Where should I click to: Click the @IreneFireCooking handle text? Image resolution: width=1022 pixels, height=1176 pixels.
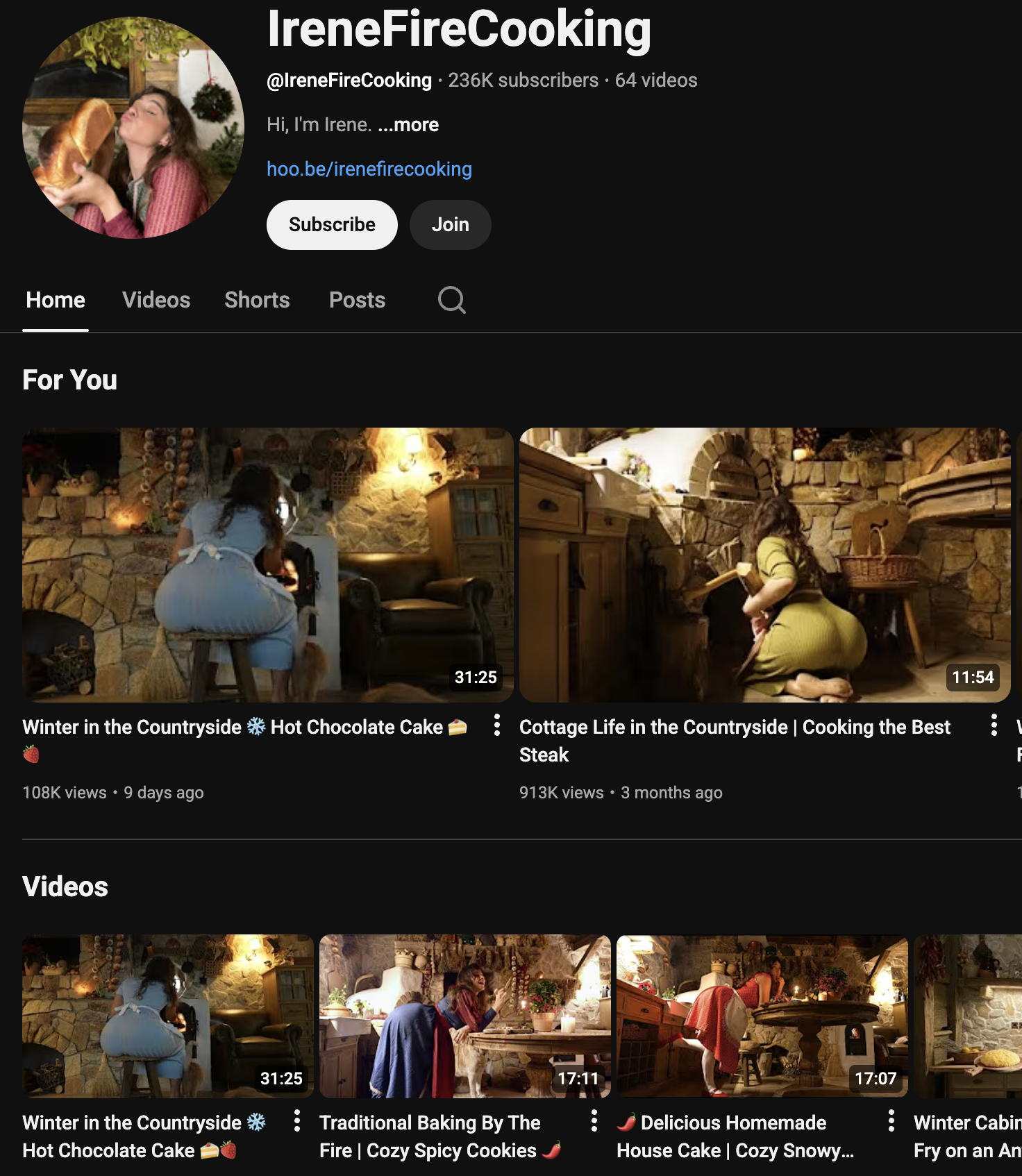click(x=349, y=81)
